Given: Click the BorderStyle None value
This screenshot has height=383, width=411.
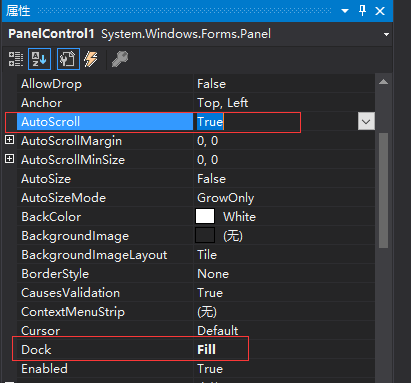Looking at the screenshot, I should pyautogui.click(x=213, y=274).
